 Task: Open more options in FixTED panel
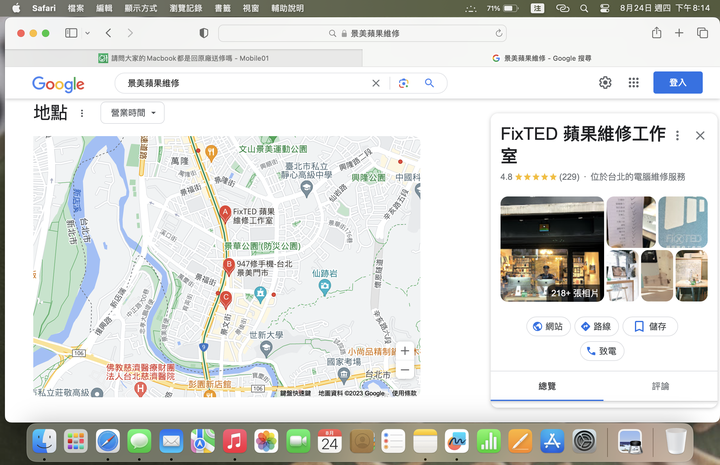point(677,135)
